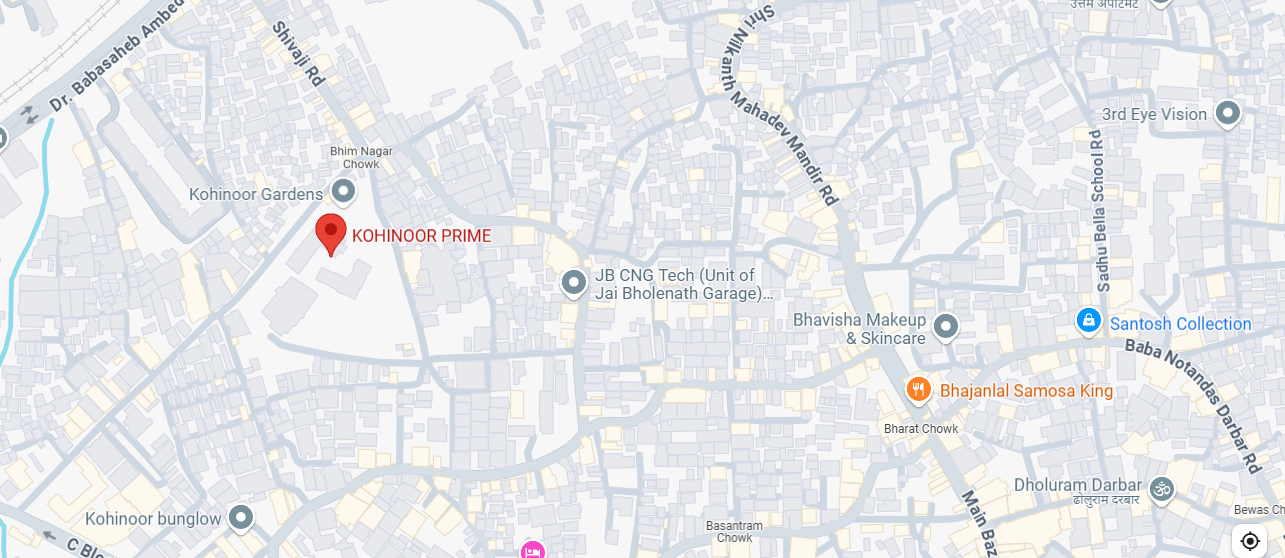The image size is (1285, 558).
Task: Click the 3rd Eye Vision marker icon
Action: point(1228,113)
